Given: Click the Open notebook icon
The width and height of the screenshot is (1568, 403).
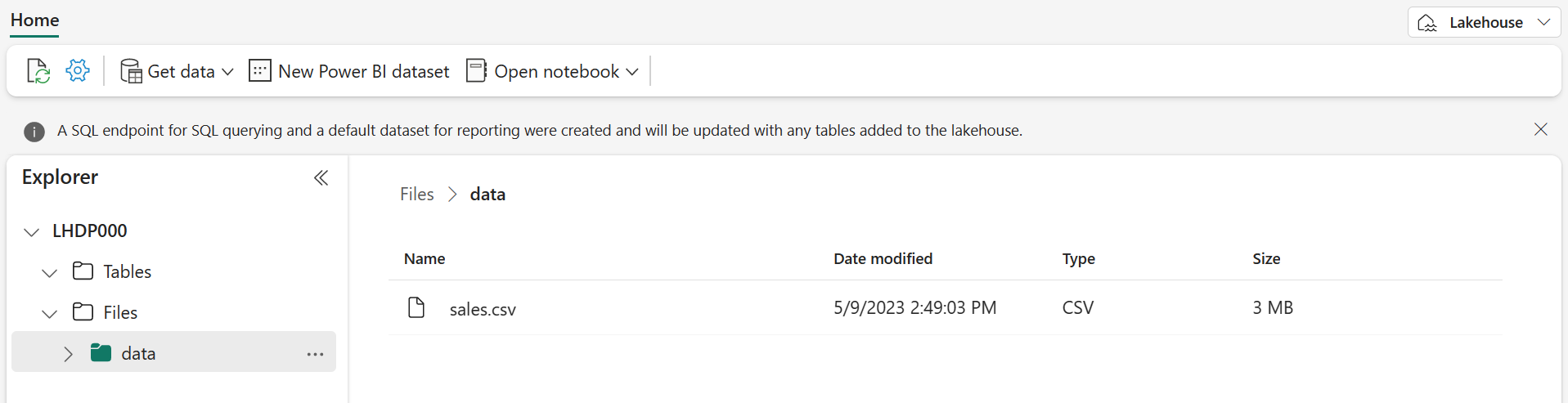Looking at the screenshot, I should (x=476, y=70).
